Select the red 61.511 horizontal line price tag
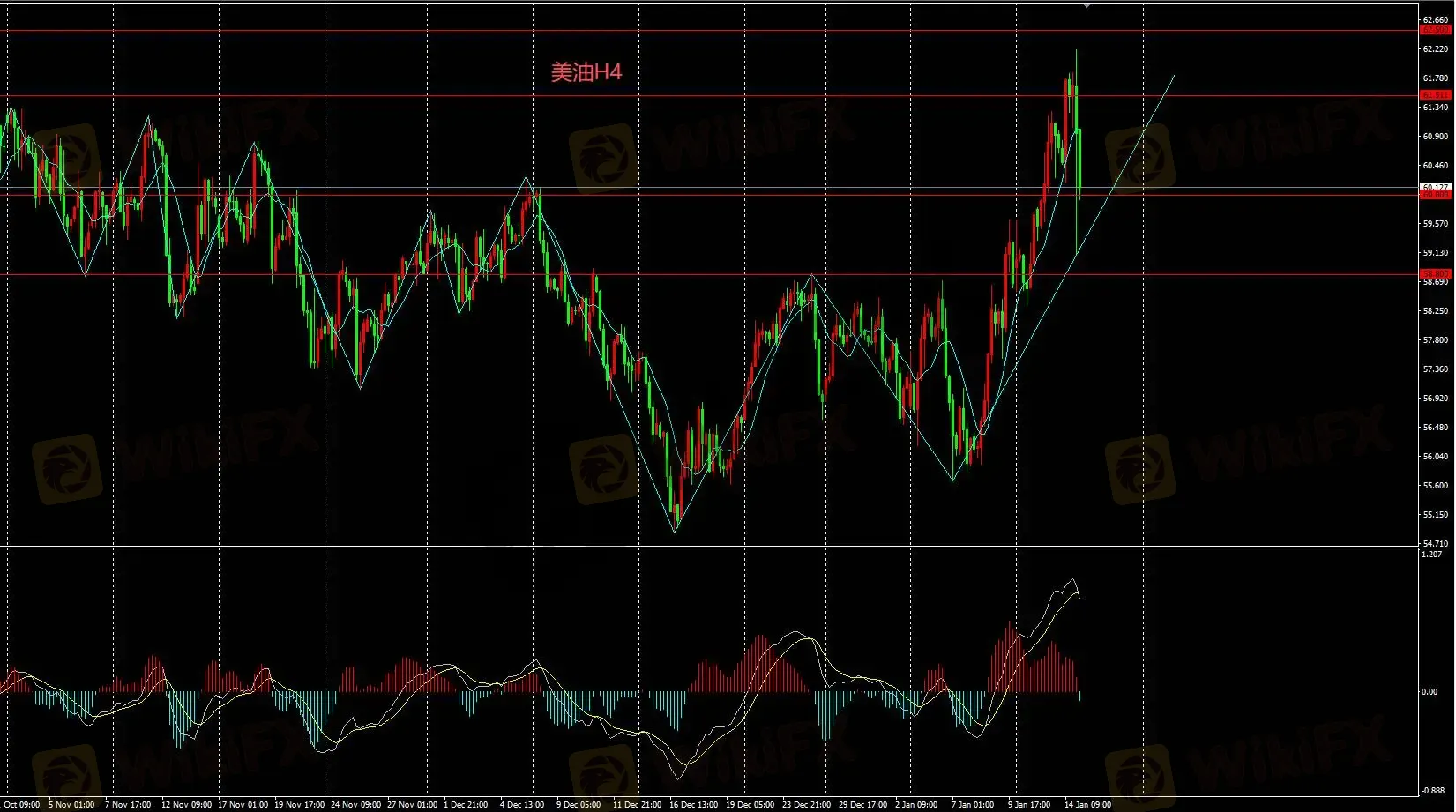 pyautogui.click(x=1436, y=94)
